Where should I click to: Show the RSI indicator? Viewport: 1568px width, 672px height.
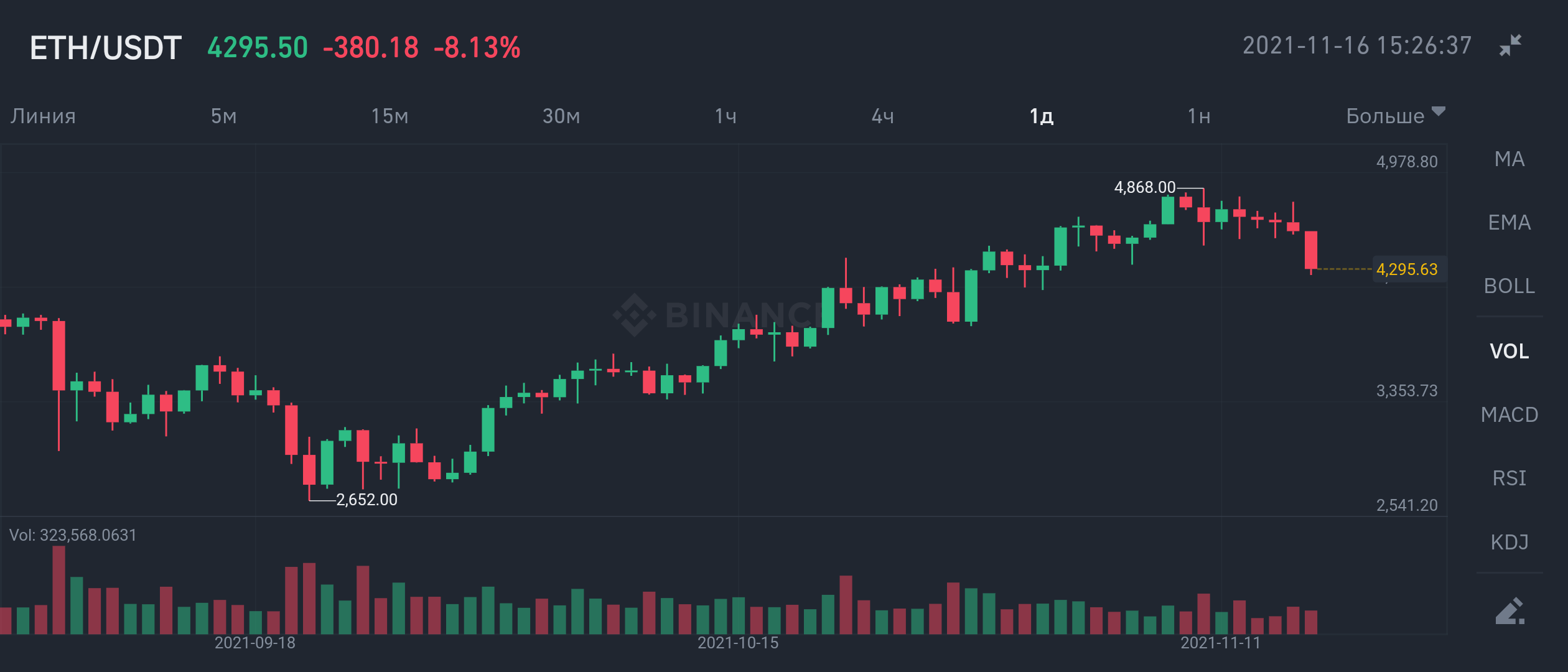[x=1510, y=478]
